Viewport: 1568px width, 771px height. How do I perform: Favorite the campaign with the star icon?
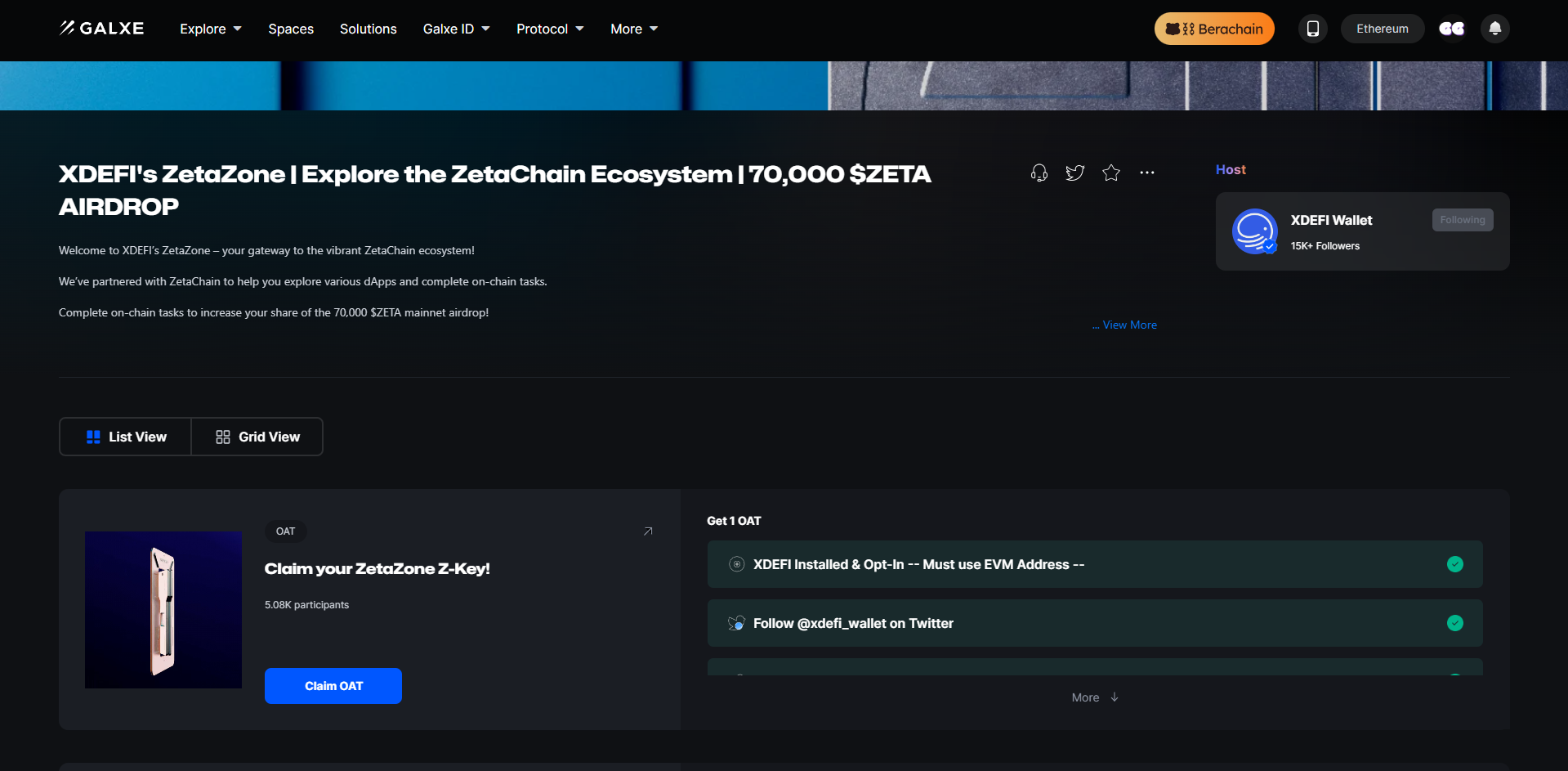coord(1110,173)
